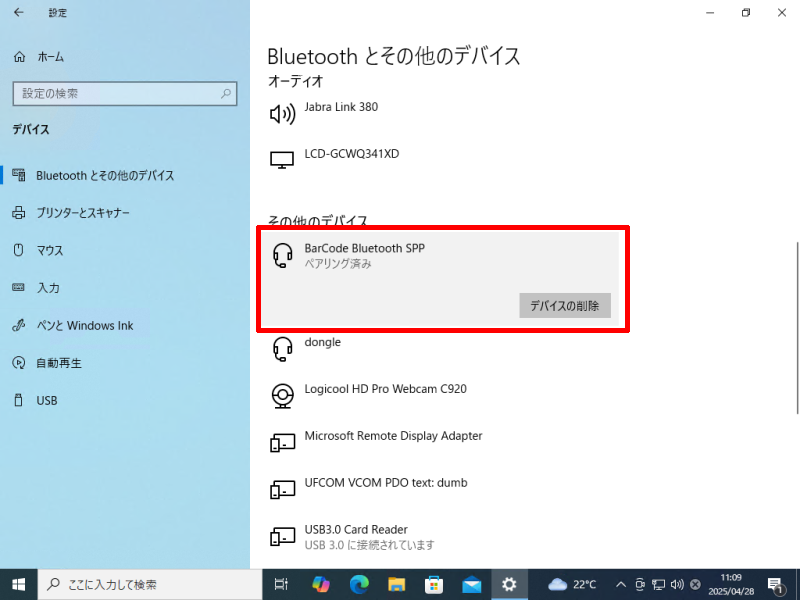
Task: Open 入力 settings page
Action: [x=48, y=288]
